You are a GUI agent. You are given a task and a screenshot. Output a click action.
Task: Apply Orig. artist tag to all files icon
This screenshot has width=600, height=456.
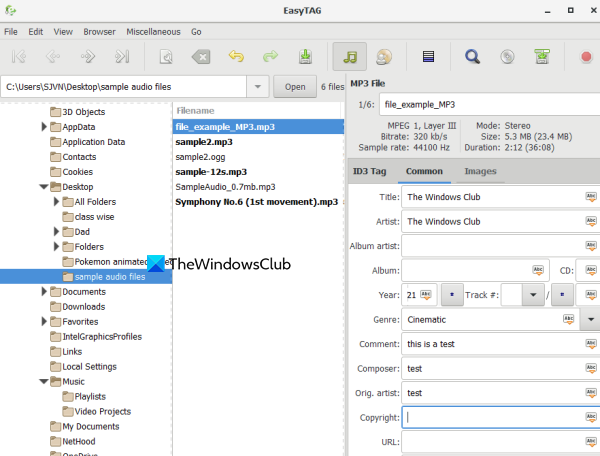(x=591, y=393)
